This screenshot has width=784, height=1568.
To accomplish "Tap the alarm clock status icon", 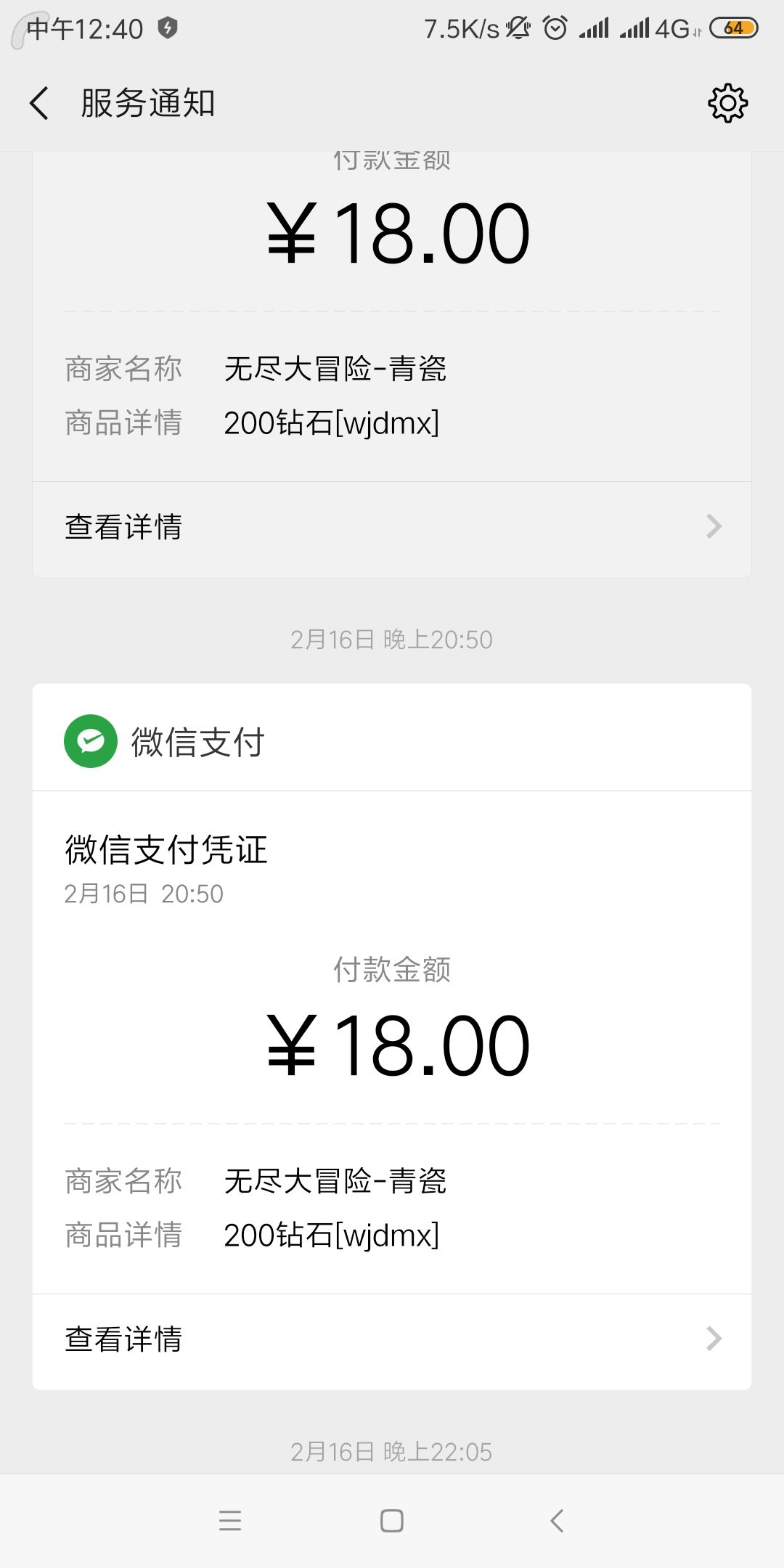I will [x=555, y=28].
